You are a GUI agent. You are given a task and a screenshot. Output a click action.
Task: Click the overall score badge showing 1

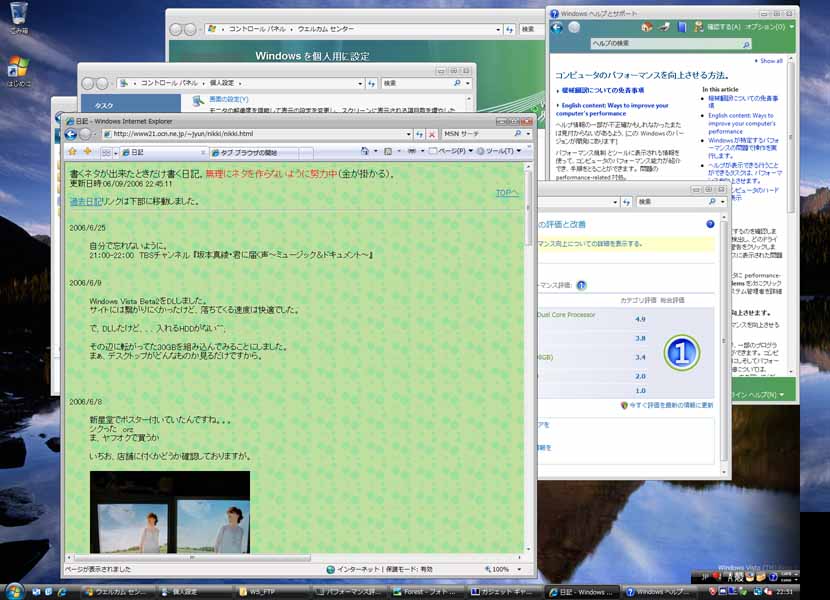(x=682, y=353)
